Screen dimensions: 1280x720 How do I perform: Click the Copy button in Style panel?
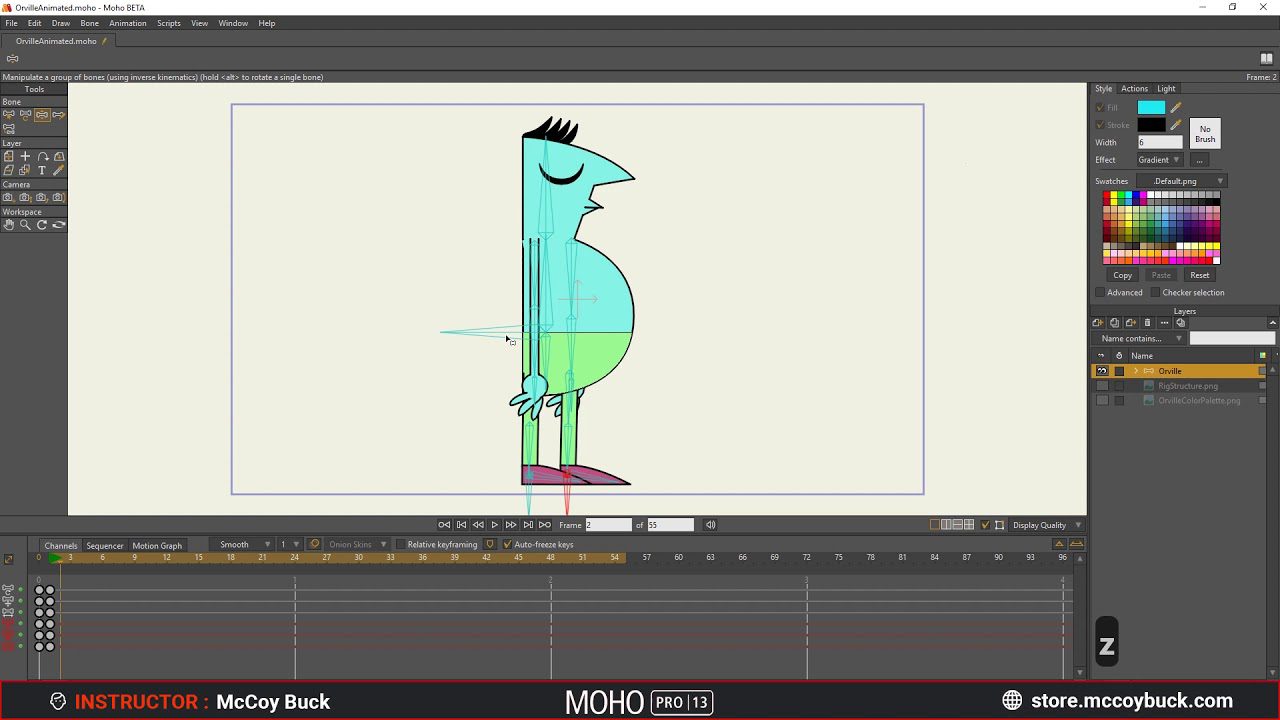pos(1123,275)
